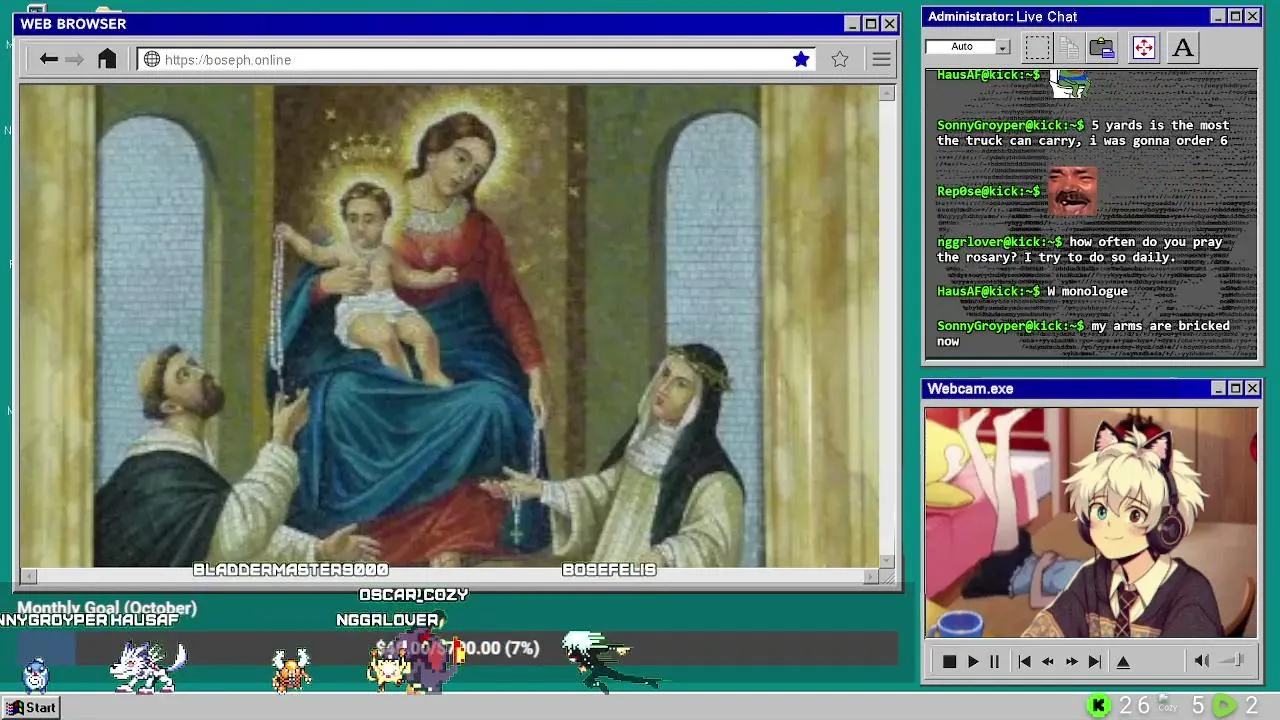The image size is (1280, 720).
Task: Click the religious painting in browser
Action: click(x=449, y=326)
